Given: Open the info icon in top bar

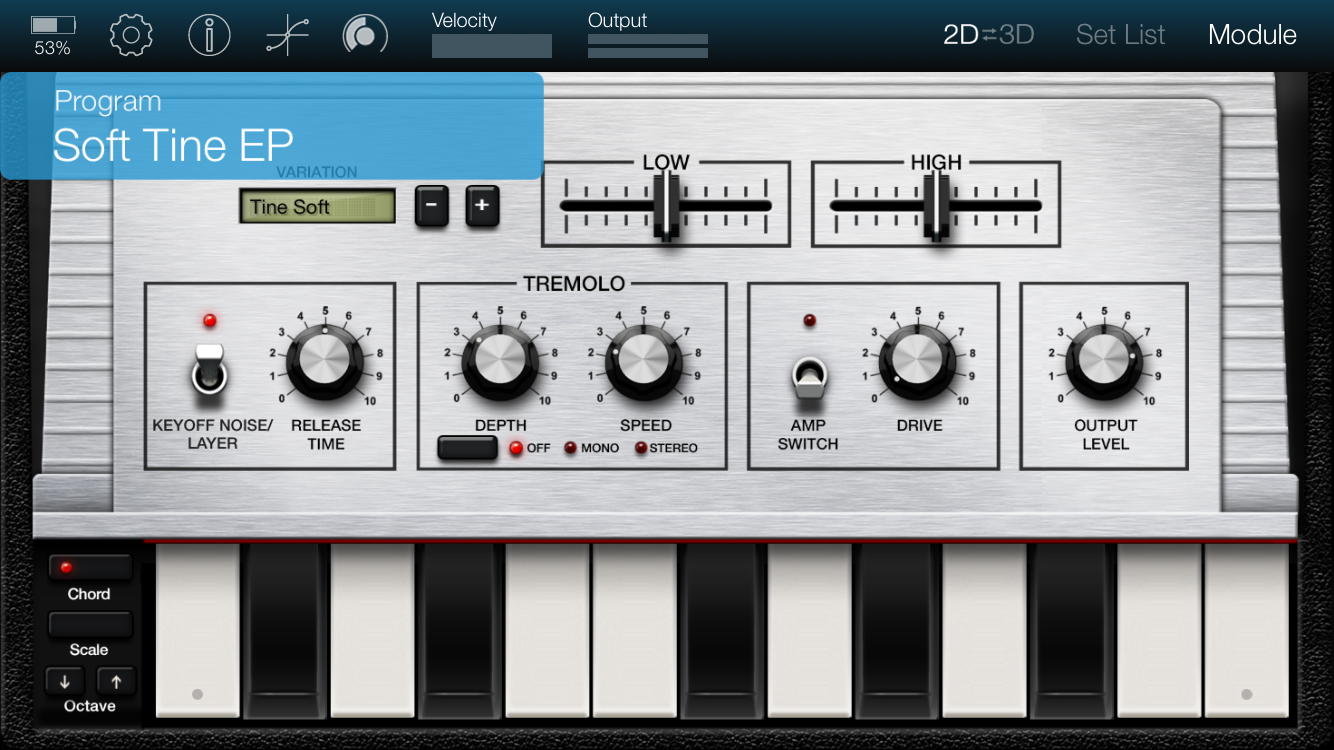Looking at the screenshot, I should (209, 35).
